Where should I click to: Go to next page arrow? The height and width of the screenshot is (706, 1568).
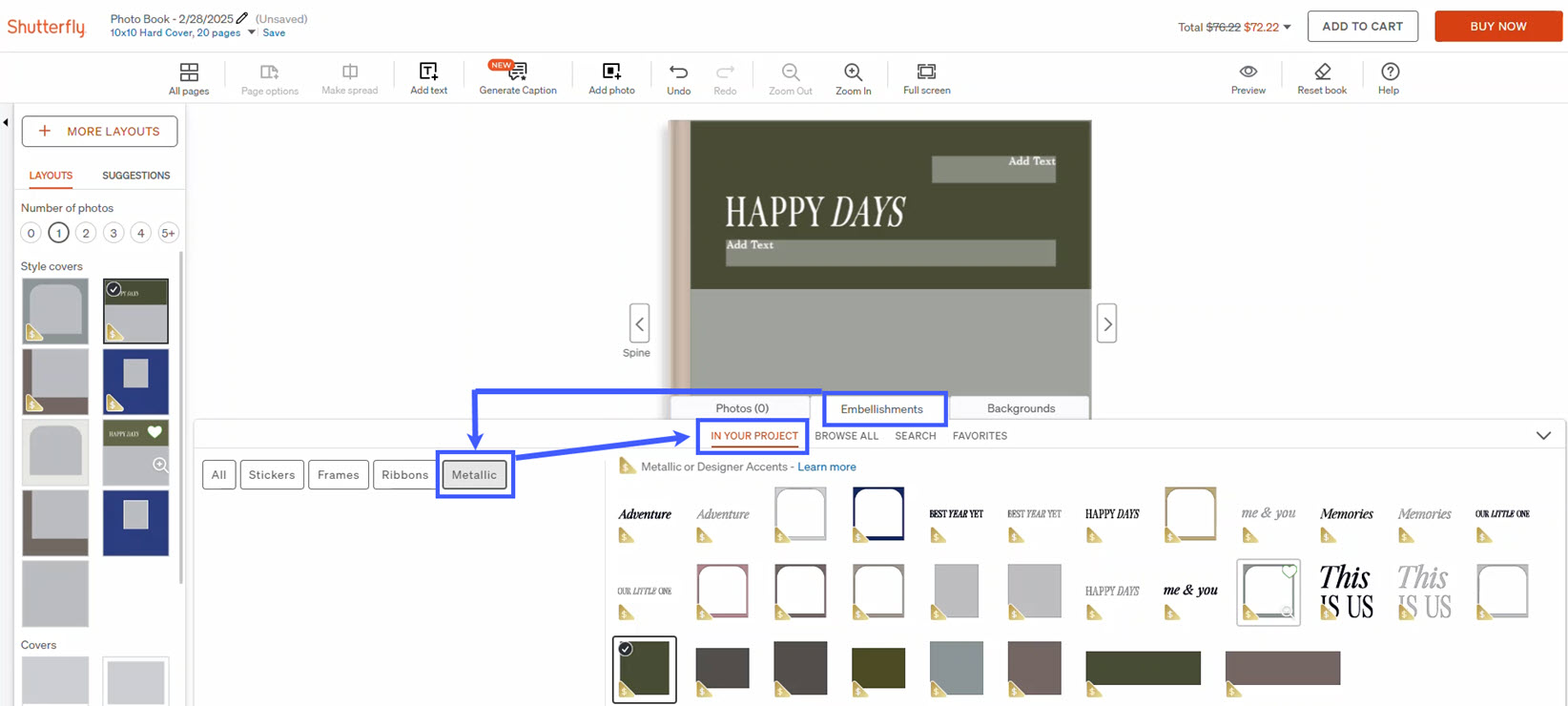tap(1106, 324)
